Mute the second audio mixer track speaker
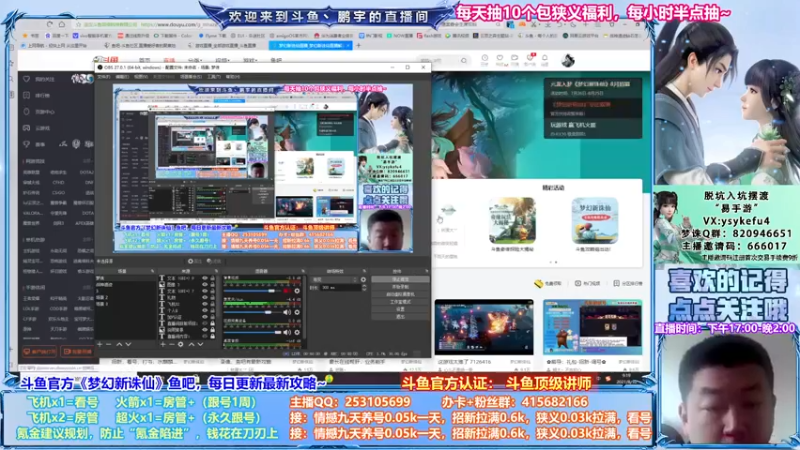 pyautogui.click(x=287, y=312)
